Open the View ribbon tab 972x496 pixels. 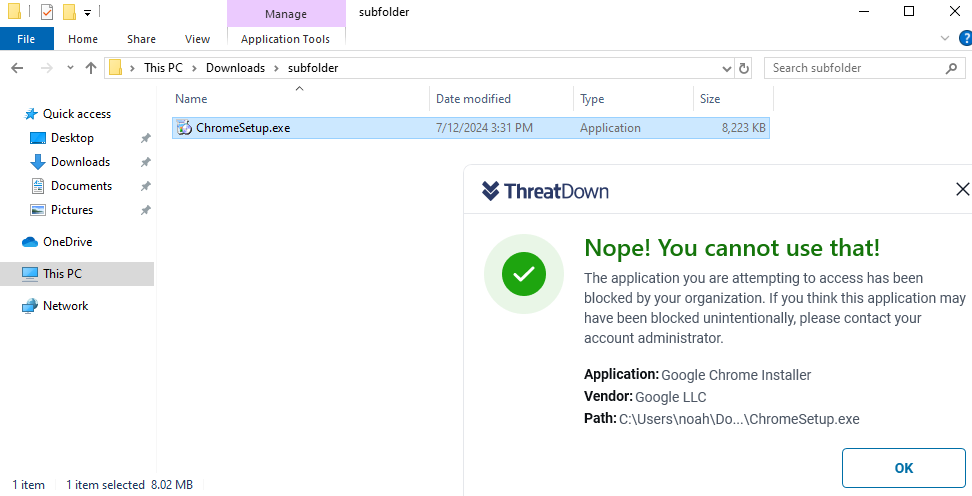point(197,39)
